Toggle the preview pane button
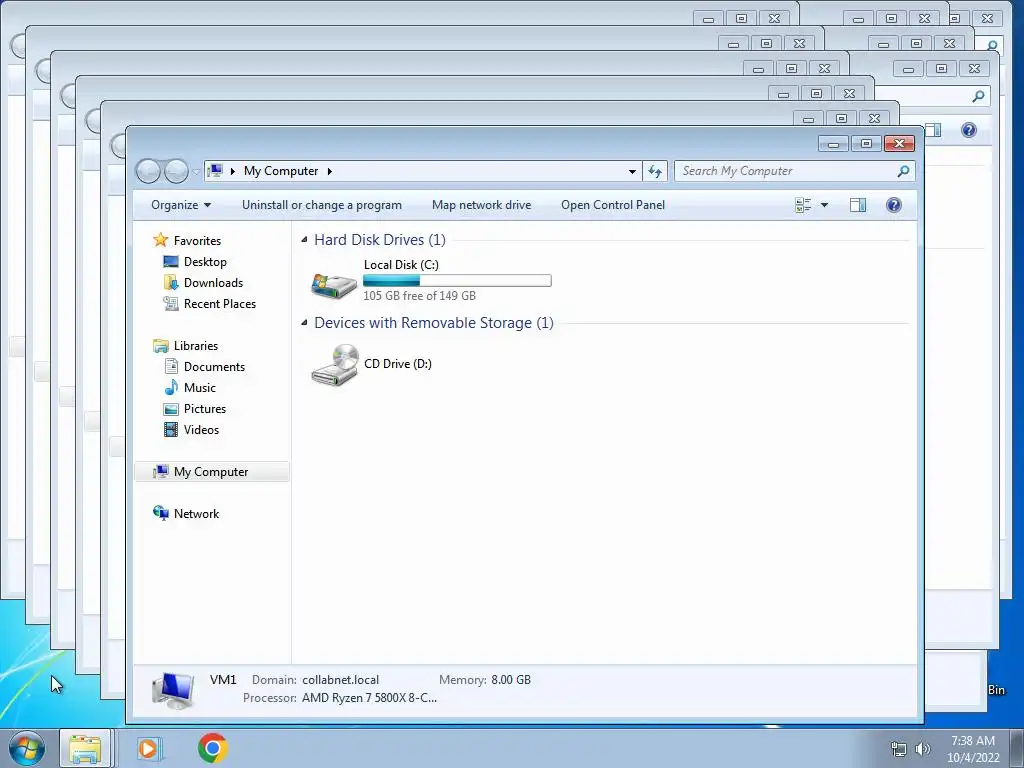 click(857, 205)
